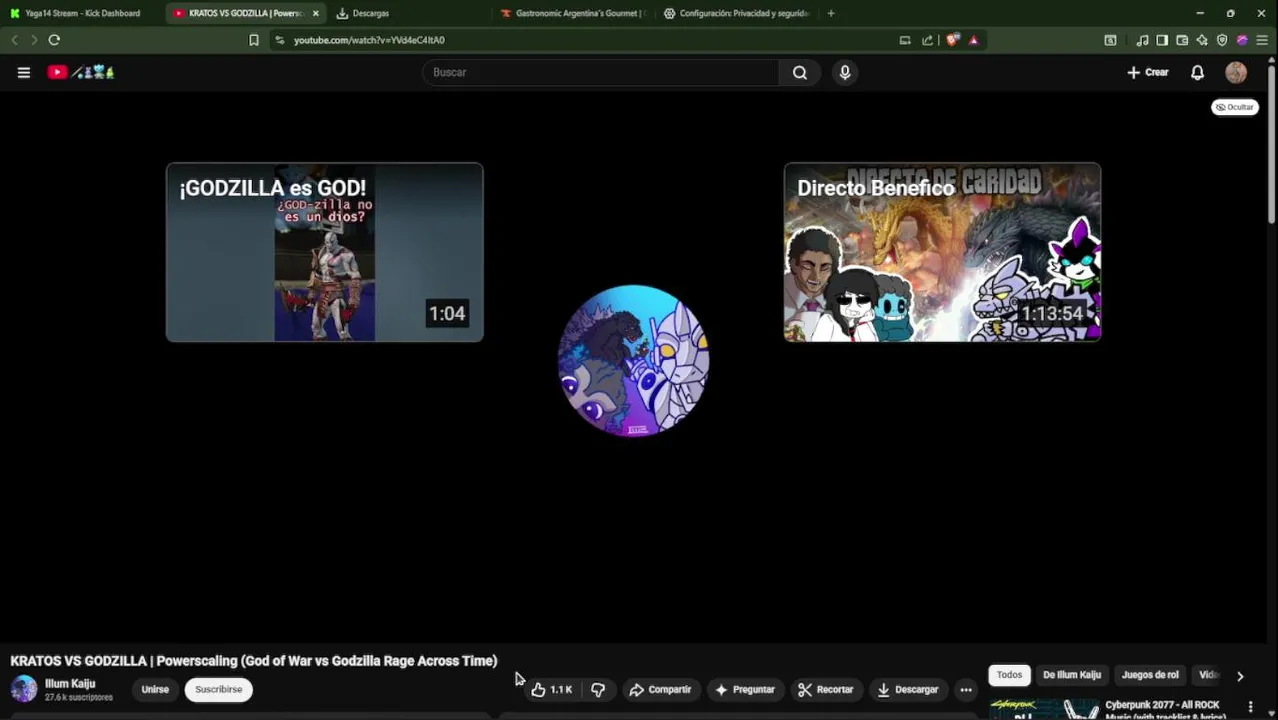Screen dimensions: 1278x720
Task: Open the account avatar menu
Action: (1236, 72)
